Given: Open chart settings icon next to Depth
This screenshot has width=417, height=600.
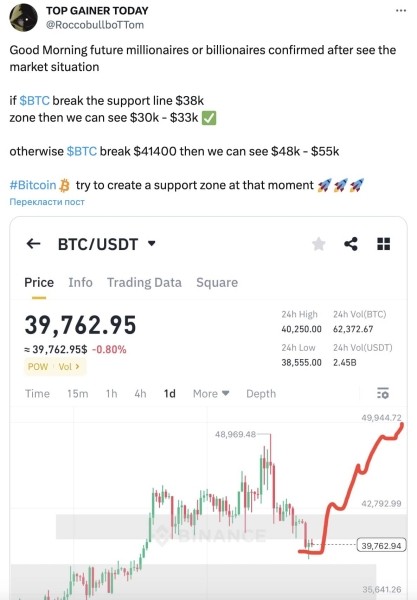Looking at the screenshot, I should pyautogui.click(x=383, y=393).
